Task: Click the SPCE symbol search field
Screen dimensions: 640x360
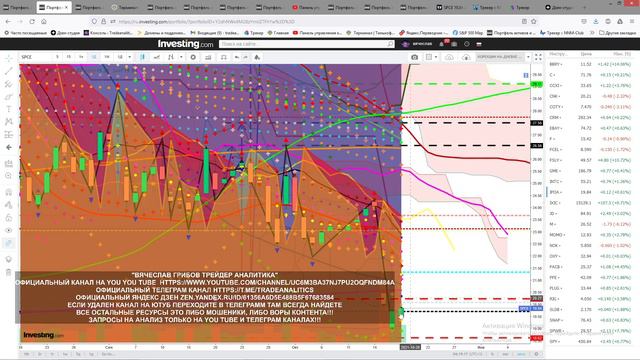Action: tap(35, 57)
